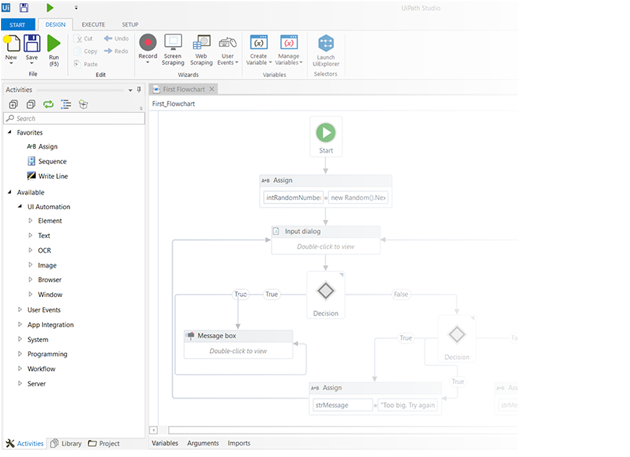Click the Copy command

point(86,51)
